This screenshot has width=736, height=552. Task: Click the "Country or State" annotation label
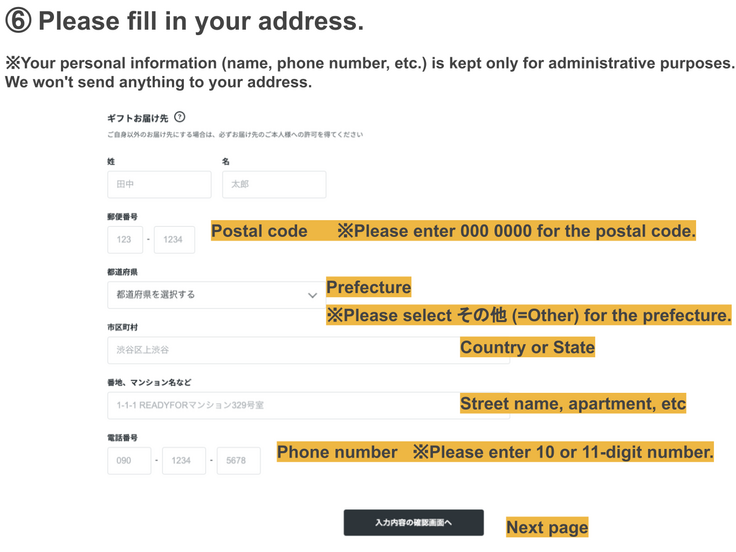[x=527, y=348]
